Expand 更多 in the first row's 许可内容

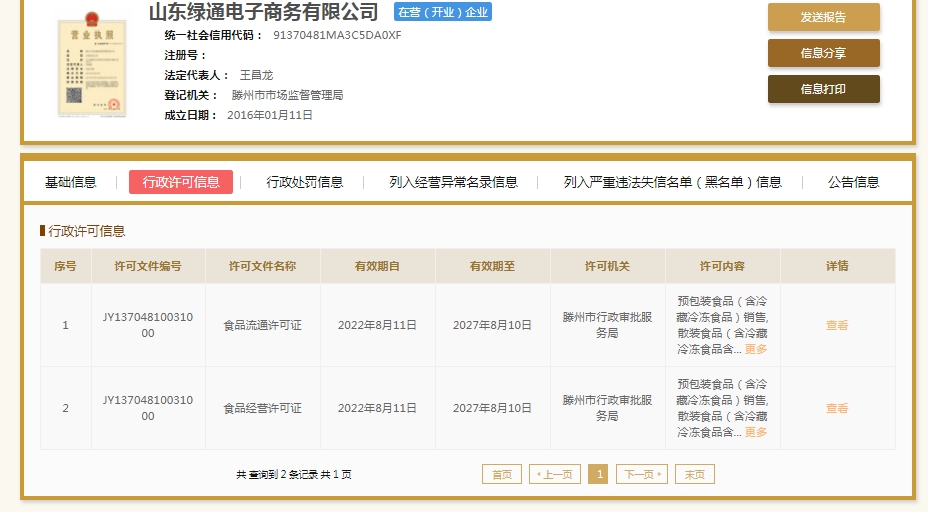756,349
